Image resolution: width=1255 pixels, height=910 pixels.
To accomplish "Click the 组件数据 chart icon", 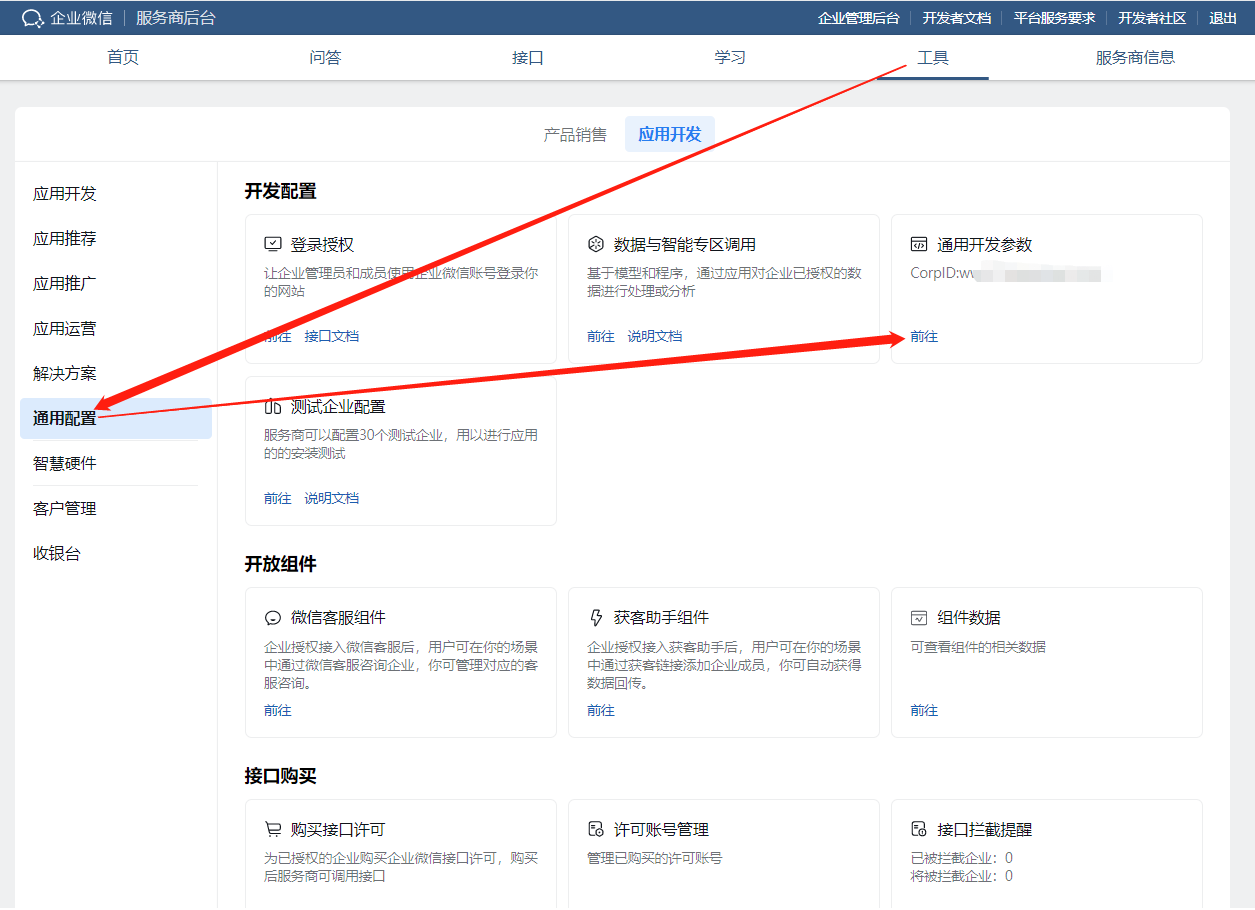I will point(919,618).
